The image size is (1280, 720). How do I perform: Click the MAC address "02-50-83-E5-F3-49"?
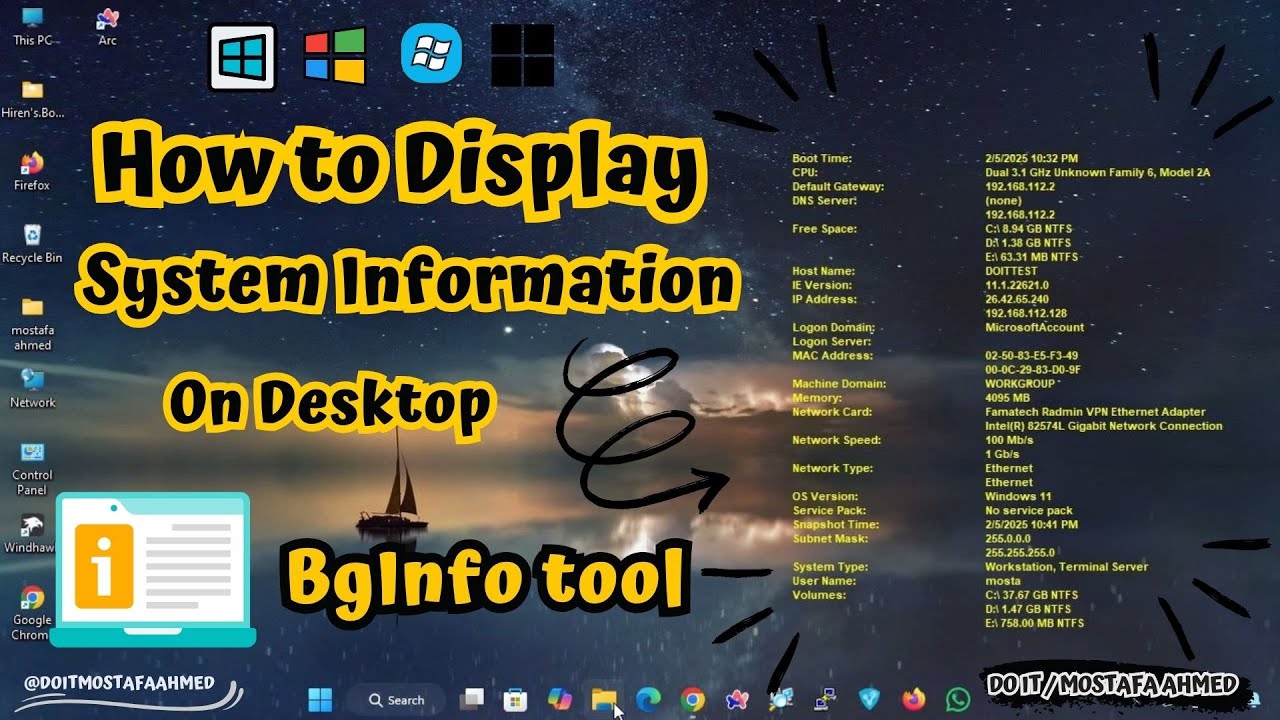click(x=1031, y=356)
